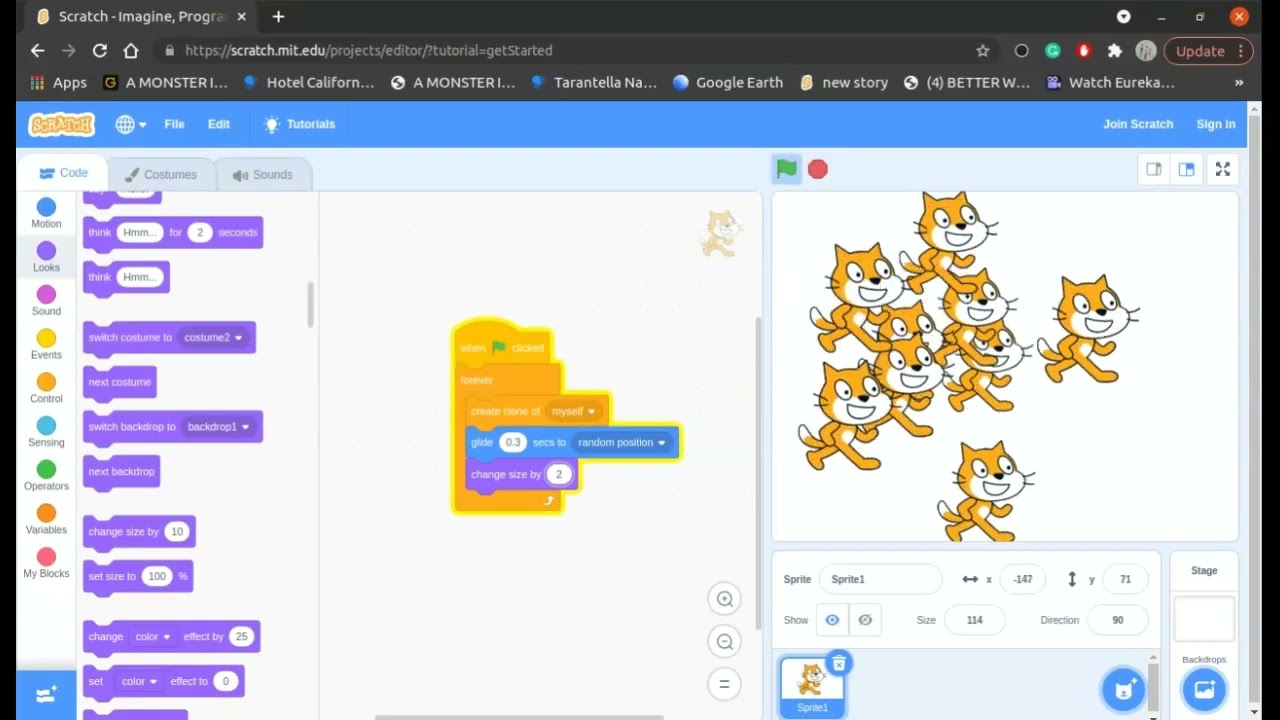Open the Choose a Sprite button

[x=1124, y=689]
